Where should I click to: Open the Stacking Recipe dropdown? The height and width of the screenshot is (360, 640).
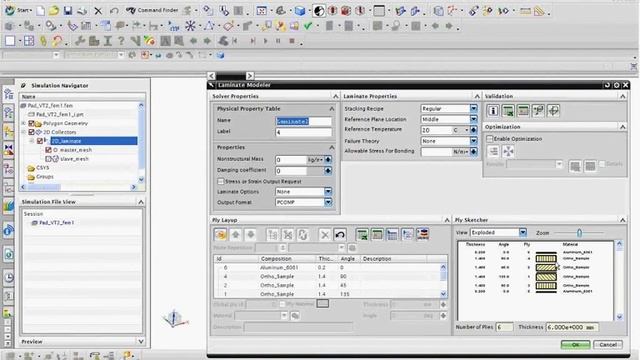[473, 109]
